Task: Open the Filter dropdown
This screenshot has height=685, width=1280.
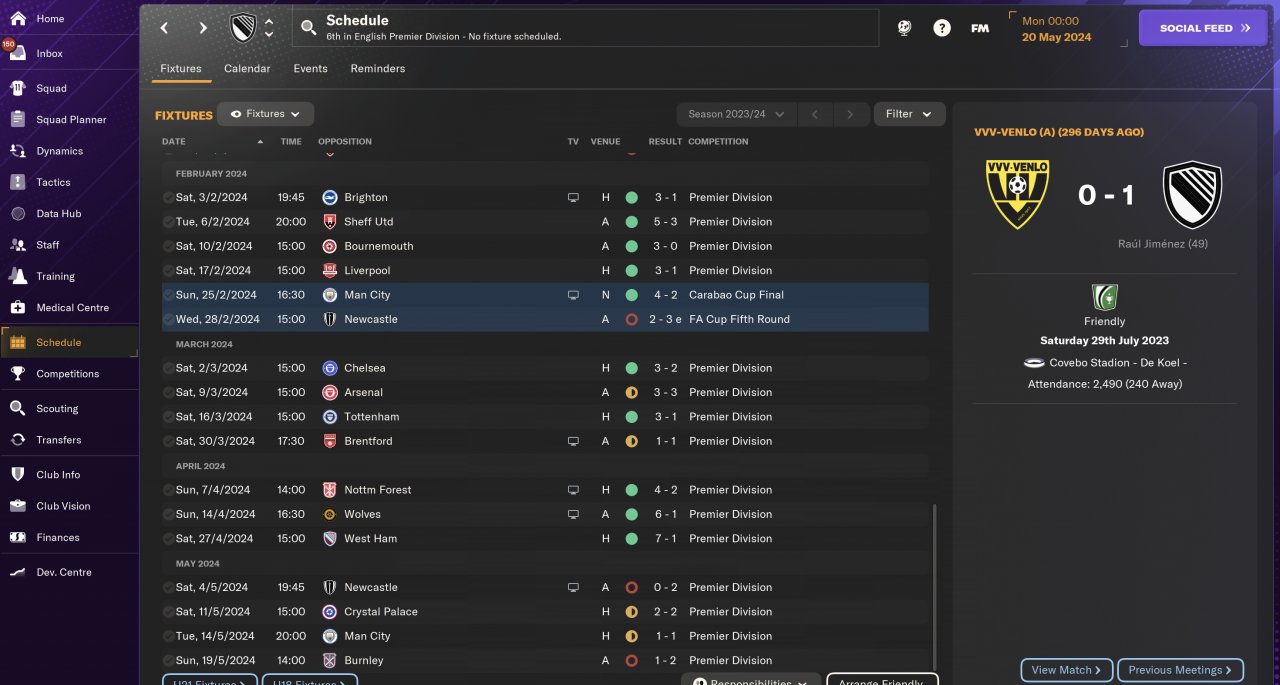Action: [x=909, y=114]
